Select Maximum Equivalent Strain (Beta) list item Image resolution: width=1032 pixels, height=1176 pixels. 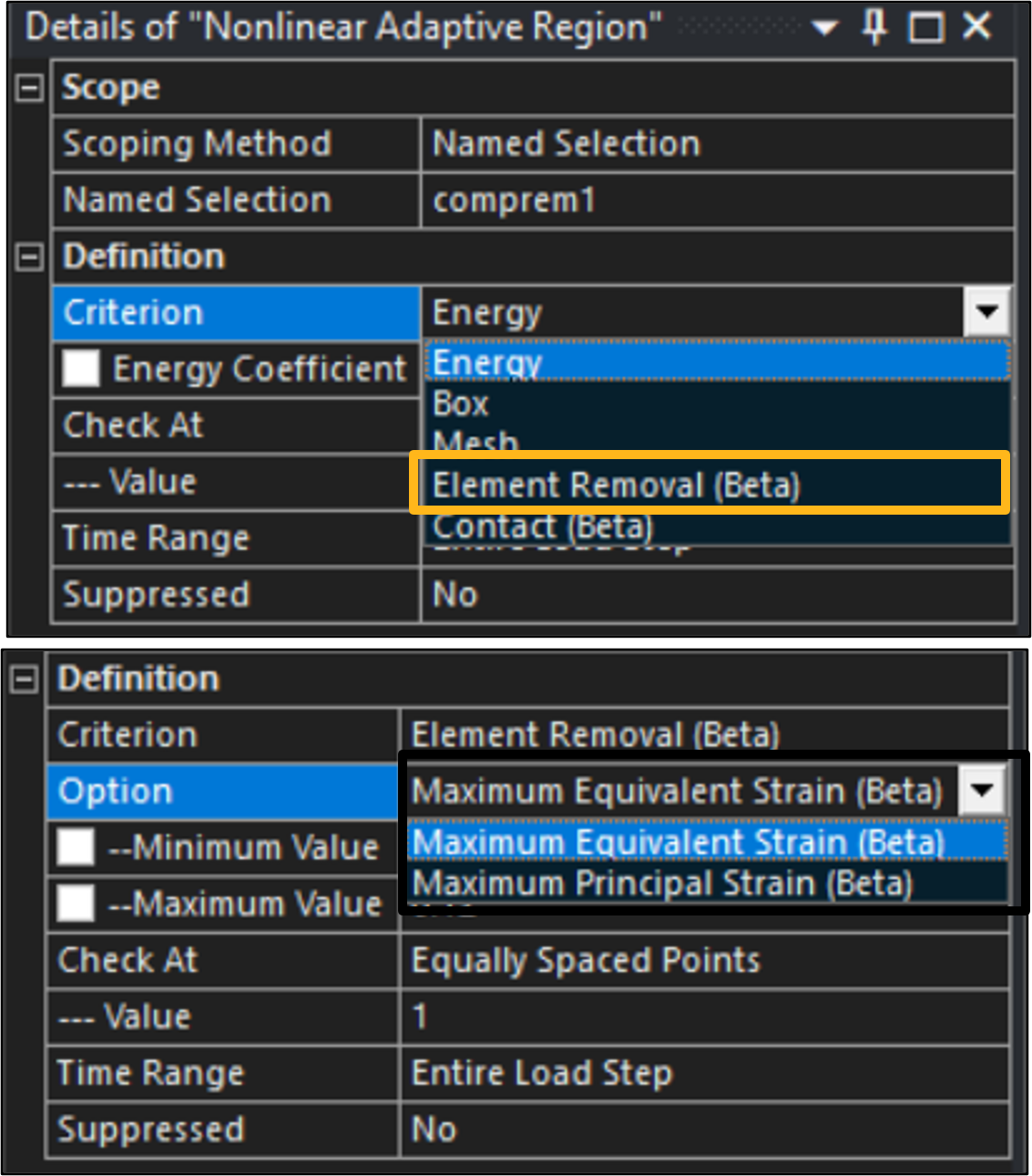pos(678,843)
